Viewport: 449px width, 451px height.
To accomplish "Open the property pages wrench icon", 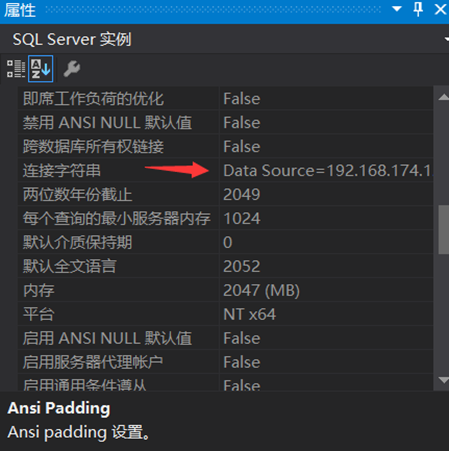I will [x=72, y=69].
